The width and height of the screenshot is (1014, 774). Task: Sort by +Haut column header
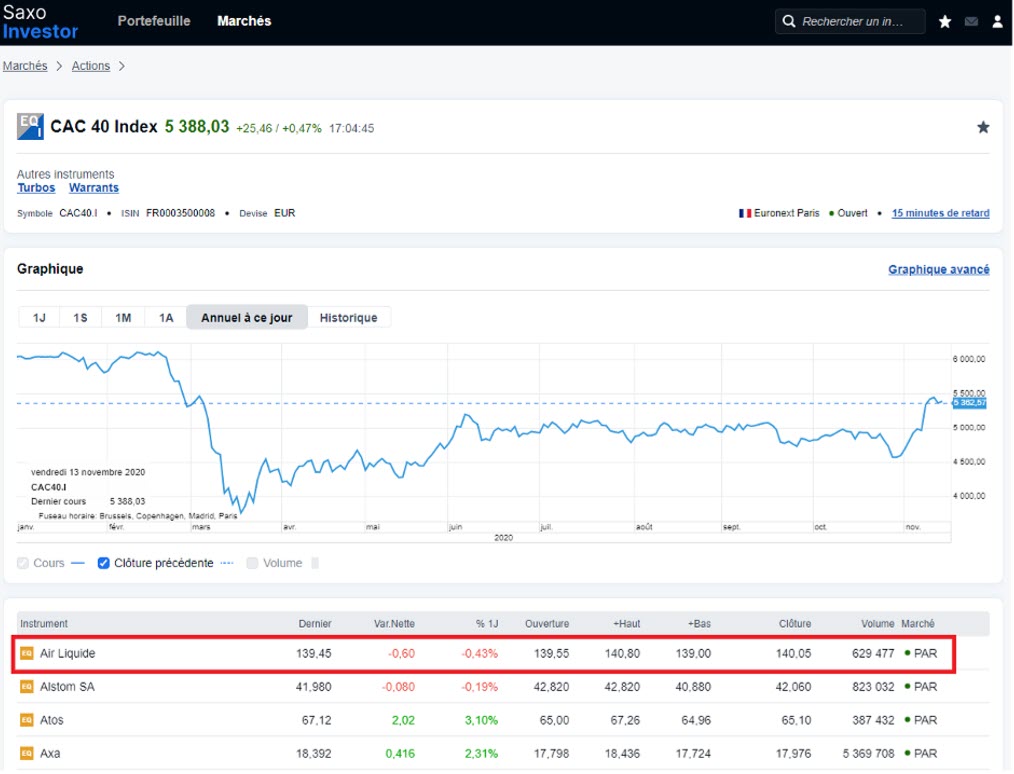tap(627, 624)
